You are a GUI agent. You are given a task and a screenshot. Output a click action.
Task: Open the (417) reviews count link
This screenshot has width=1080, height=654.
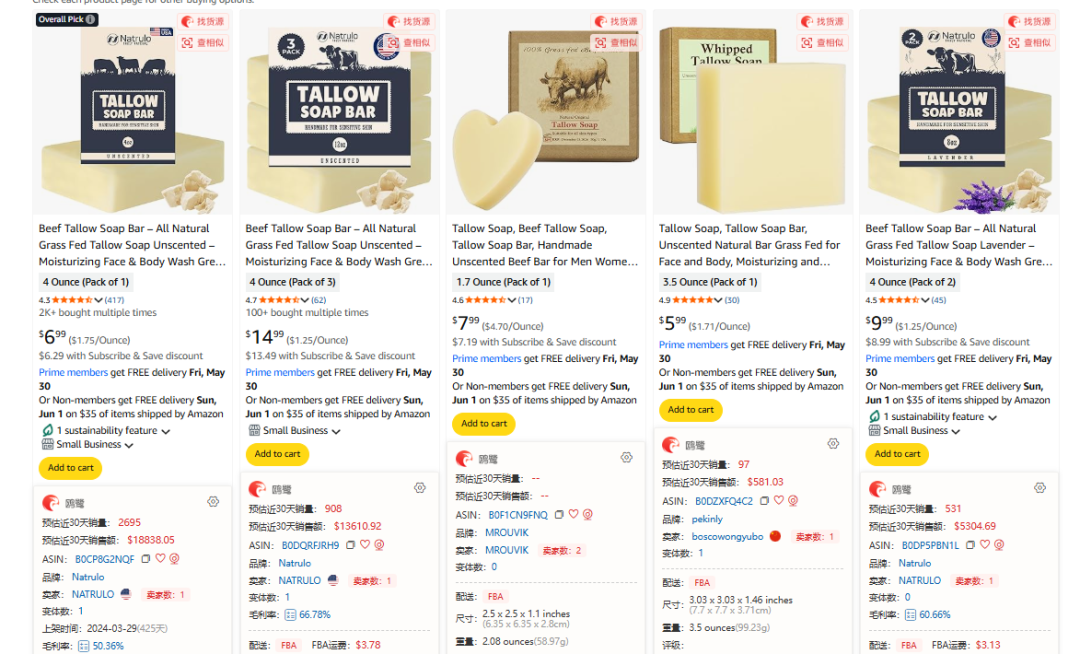pyautogui.click(x=114, y=300)
